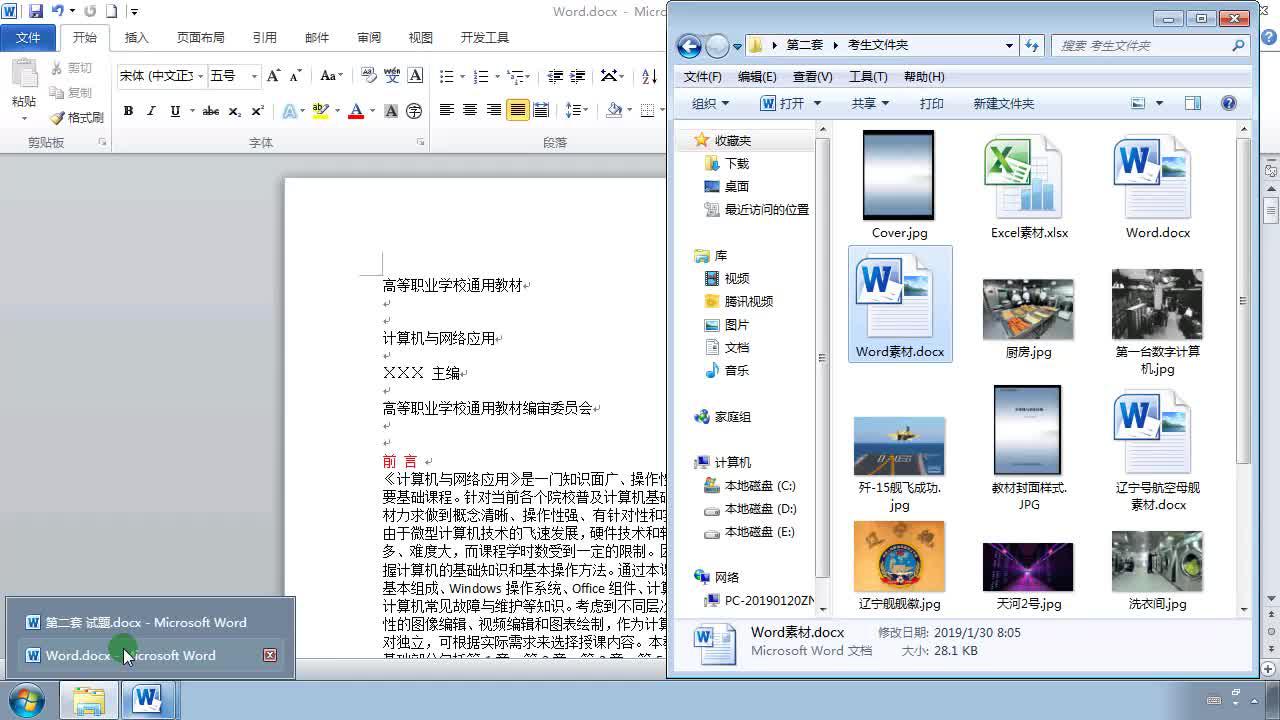Click the New Document icon in quick access toolbar
The width and height of the screenshot is (1280, 720).
click(111, 11)
